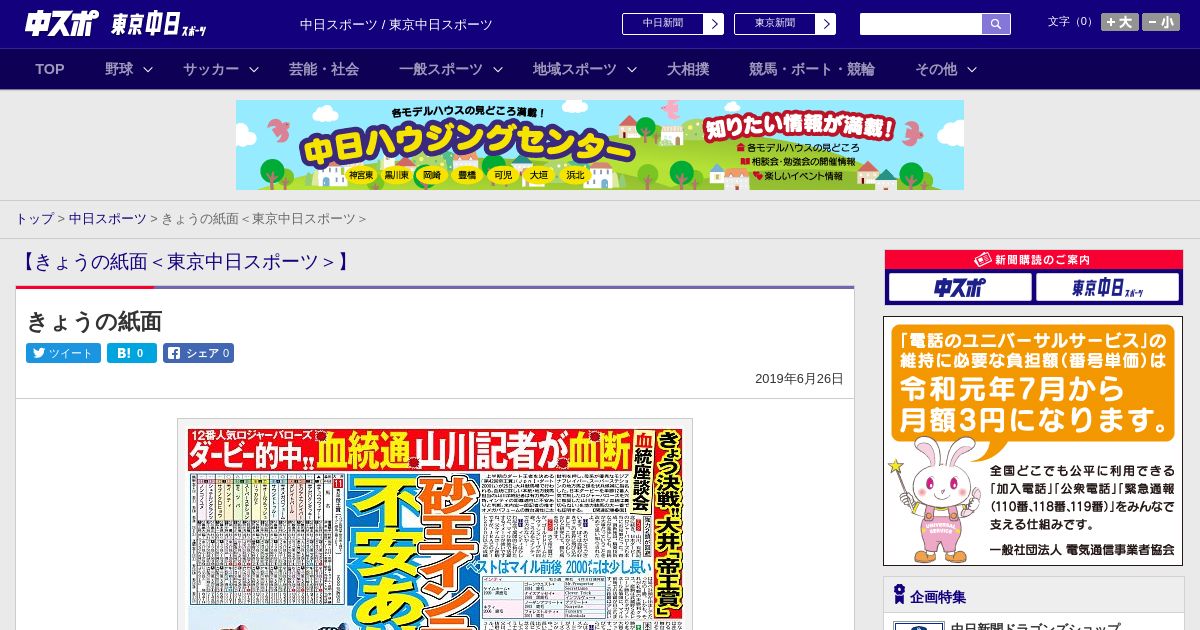Click 東京中日スポーツ subscription button in sidebar
The image size is (1200, 630).
coord(1107,288)
